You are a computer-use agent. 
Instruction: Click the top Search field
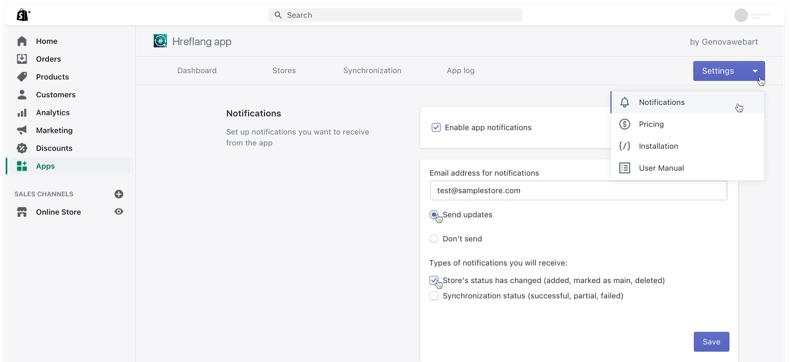pos(395,15)
